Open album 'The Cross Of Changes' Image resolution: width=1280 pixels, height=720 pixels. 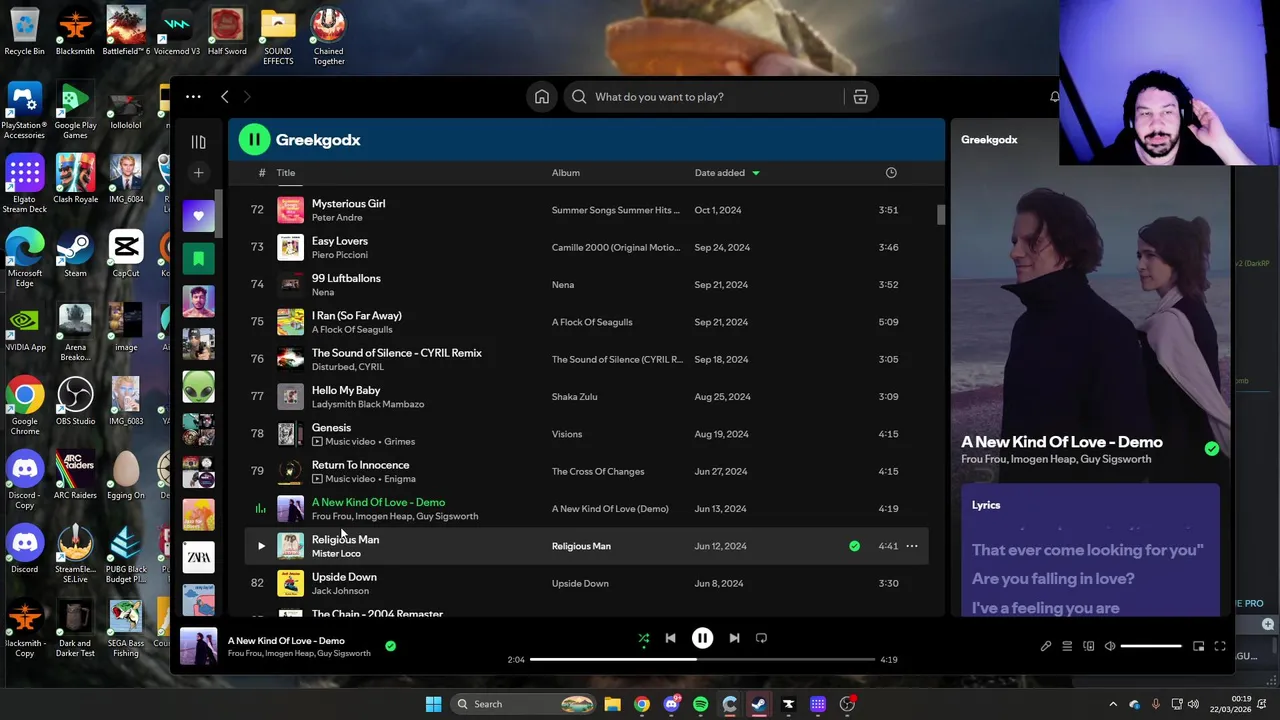tap(598, 471)
